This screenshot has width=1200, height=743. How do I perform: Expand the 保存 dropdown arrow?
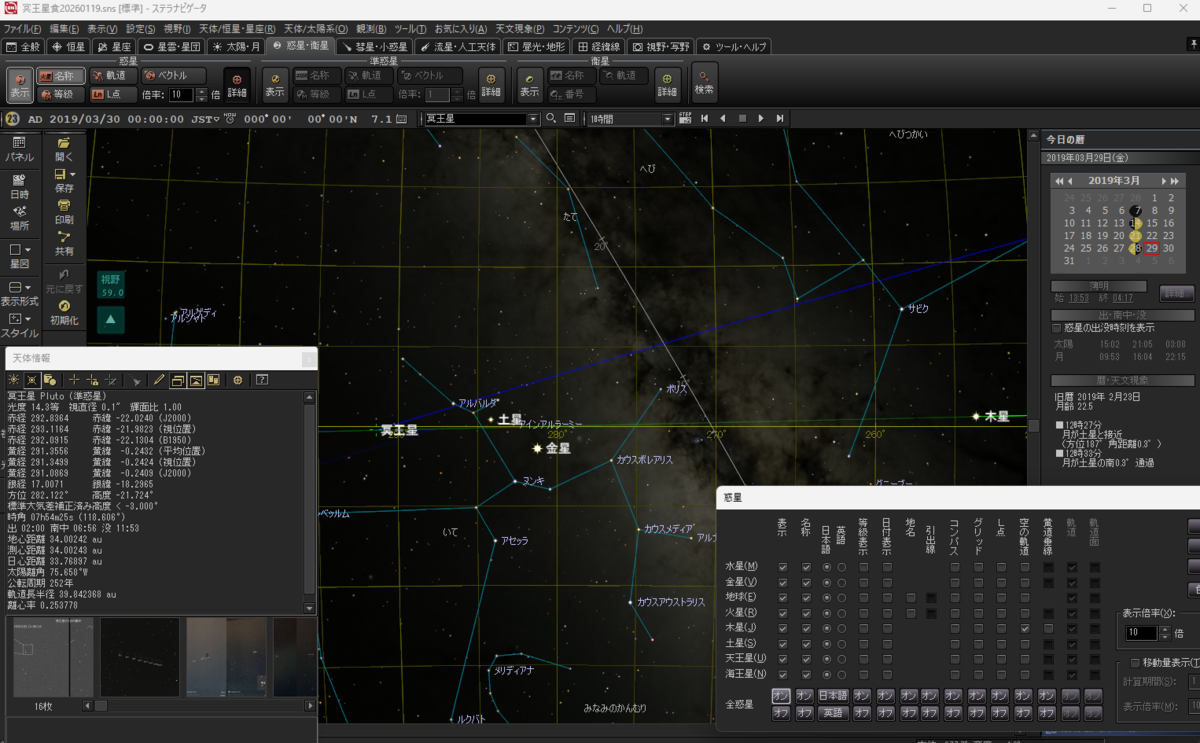coord(74,174)
